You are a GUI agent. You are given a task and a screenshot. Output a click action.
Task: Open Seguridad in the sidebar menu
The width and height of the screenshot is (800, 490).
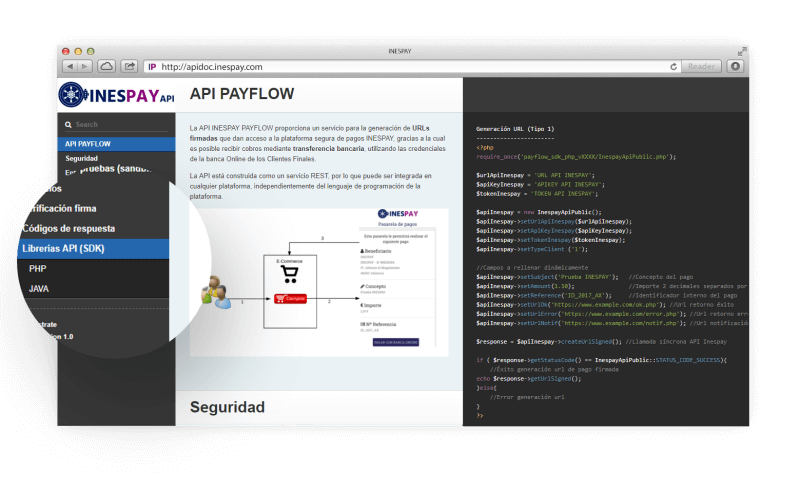point(82,158)
